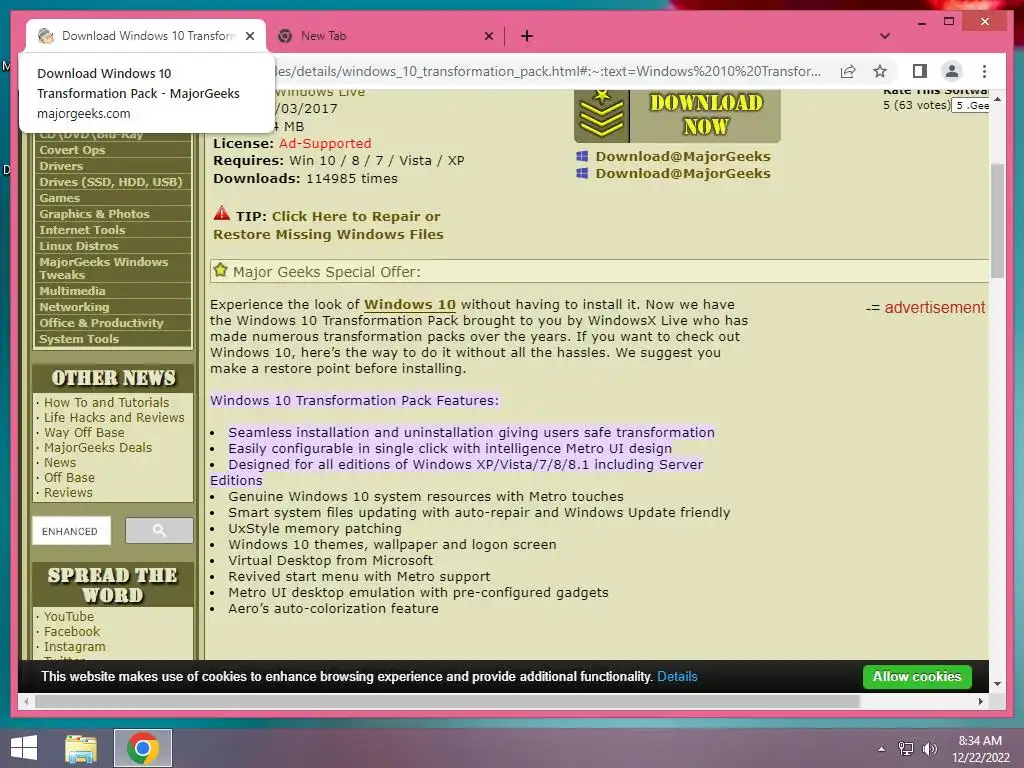This screenshot has width=1024, height=768.
Task: Select the Download Windows 10 Transformation tab
Action: 146,36
